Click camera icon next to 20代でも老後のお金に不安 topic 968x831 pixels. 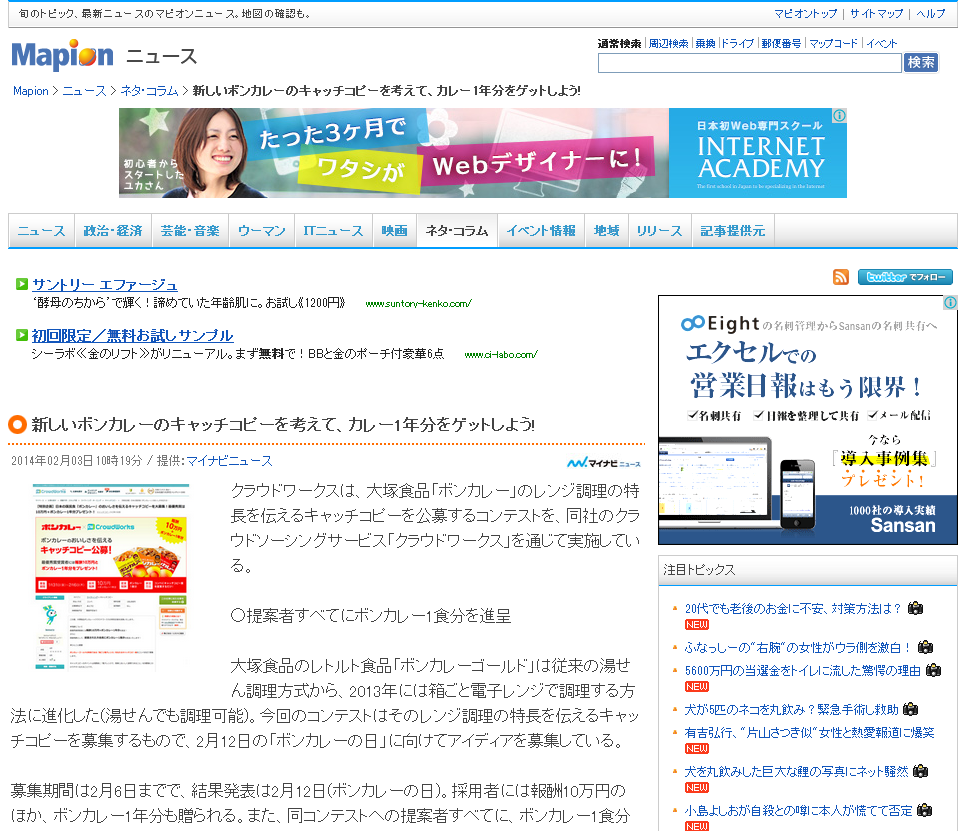coord(916,608)
